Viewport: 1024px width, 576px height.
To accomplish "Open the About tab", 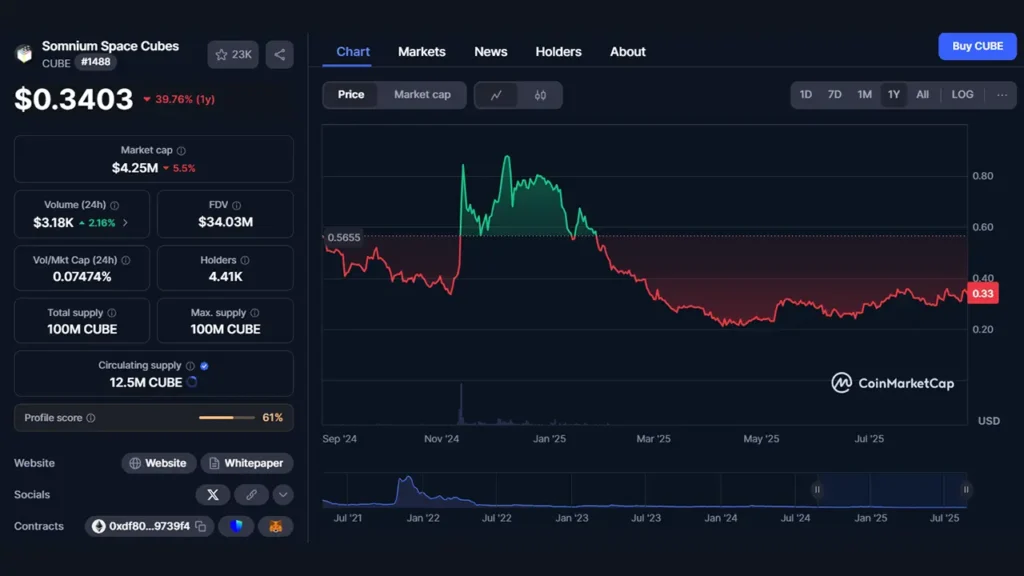I will [x=628, y=52].
